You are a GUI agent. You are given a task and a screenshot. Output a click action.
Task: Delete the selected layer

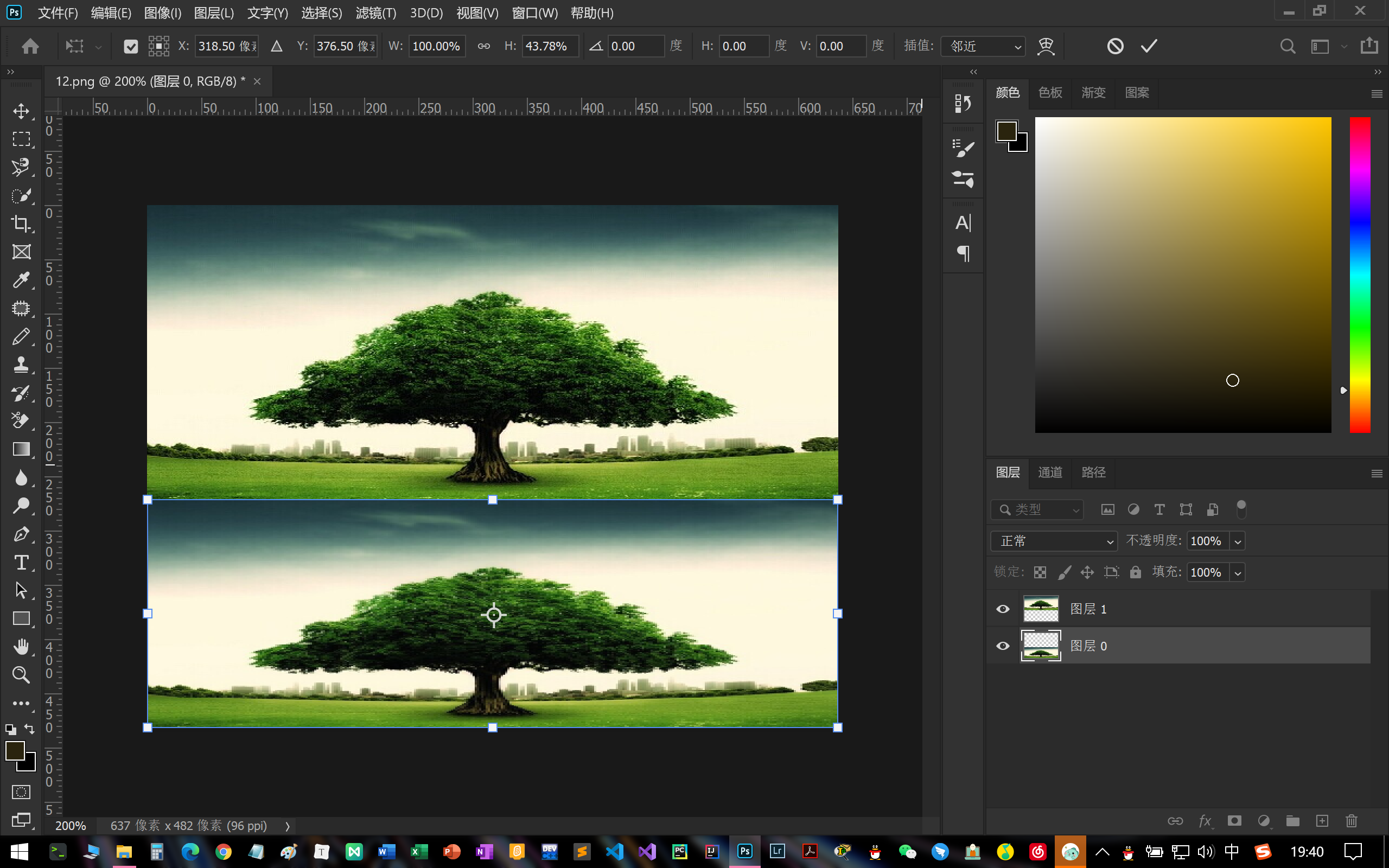click(1351, 821)
